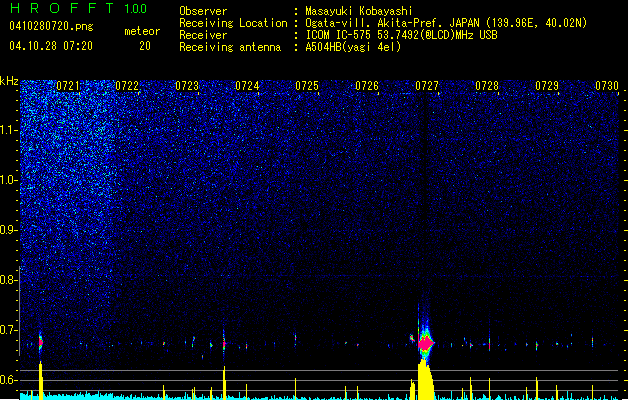The image size is (629, 400).
Task: Click the 0721 time marker
Action: click(68, 86)
